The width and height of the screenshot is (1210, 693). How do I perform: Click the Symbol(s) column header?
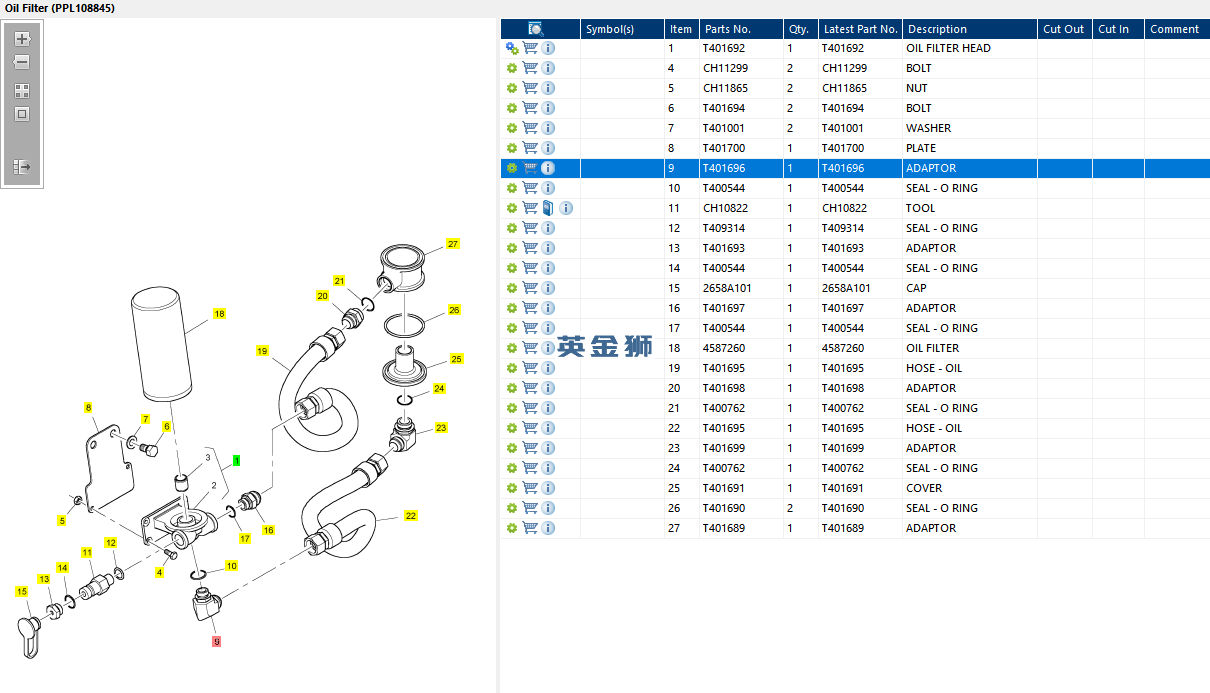(x=622, y=29)
